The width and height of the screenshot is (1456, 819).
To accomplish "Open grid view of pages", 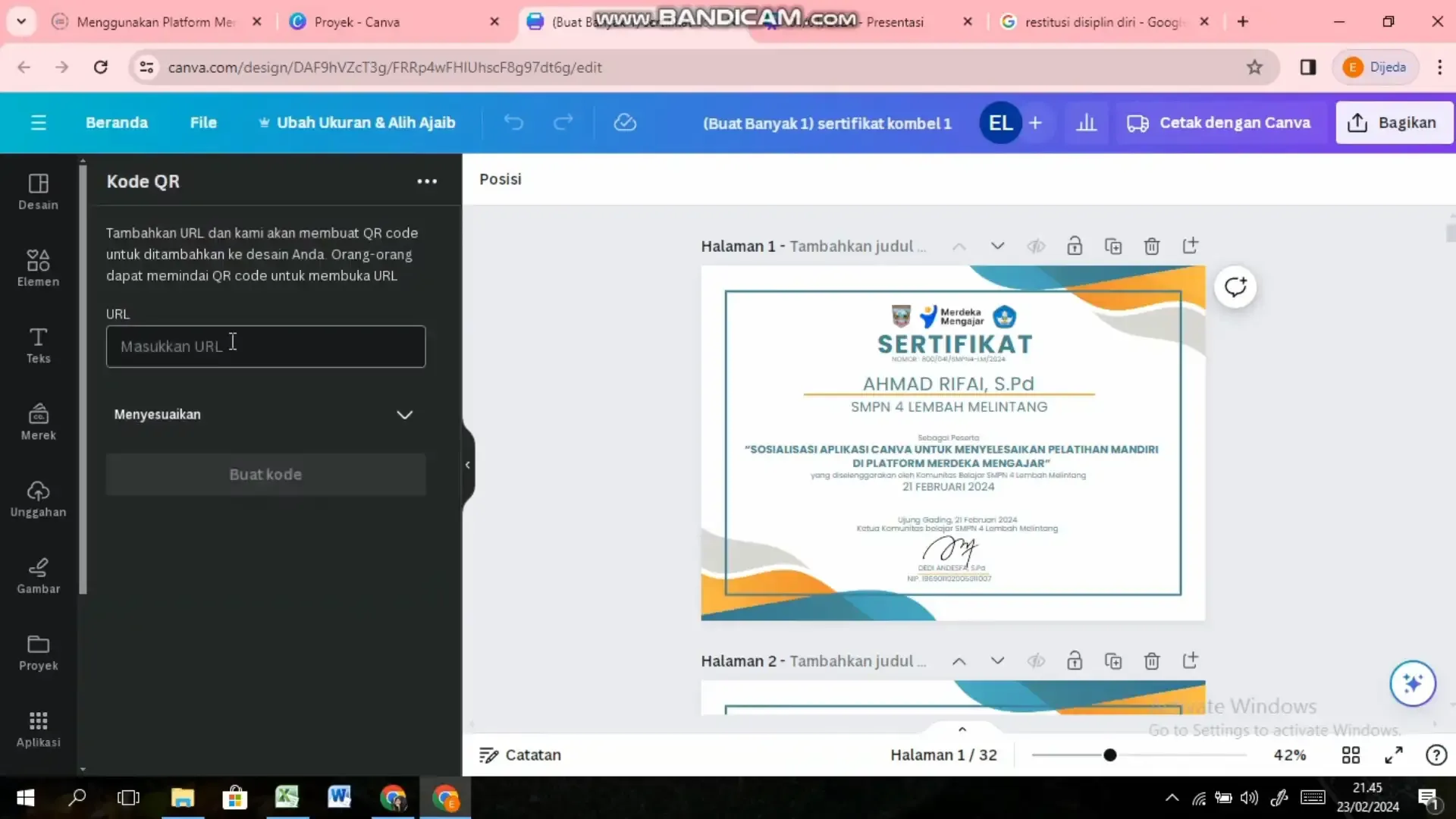I will click(x=1351, y=755).
